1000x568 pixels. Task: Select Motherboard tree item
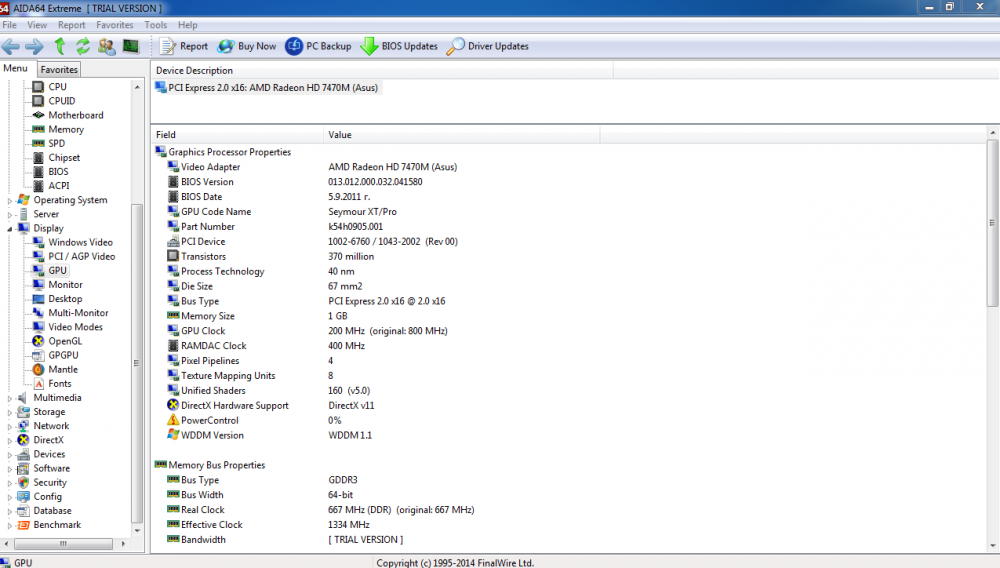pos(76,115)
